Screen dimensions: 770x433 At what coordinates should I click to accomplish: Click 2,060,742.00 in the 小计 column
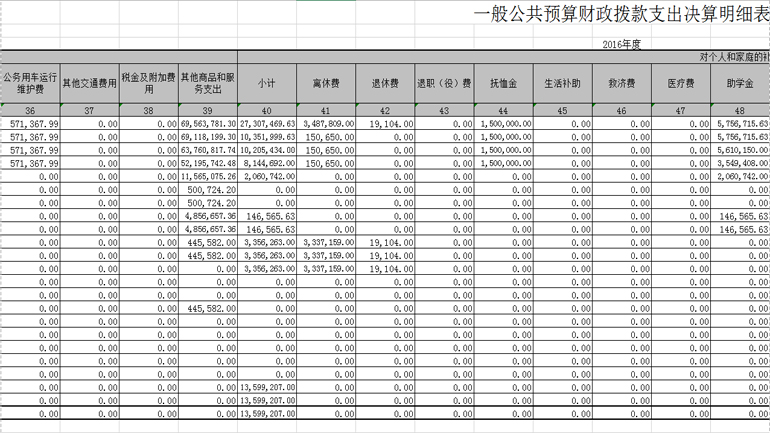[267, 177]
